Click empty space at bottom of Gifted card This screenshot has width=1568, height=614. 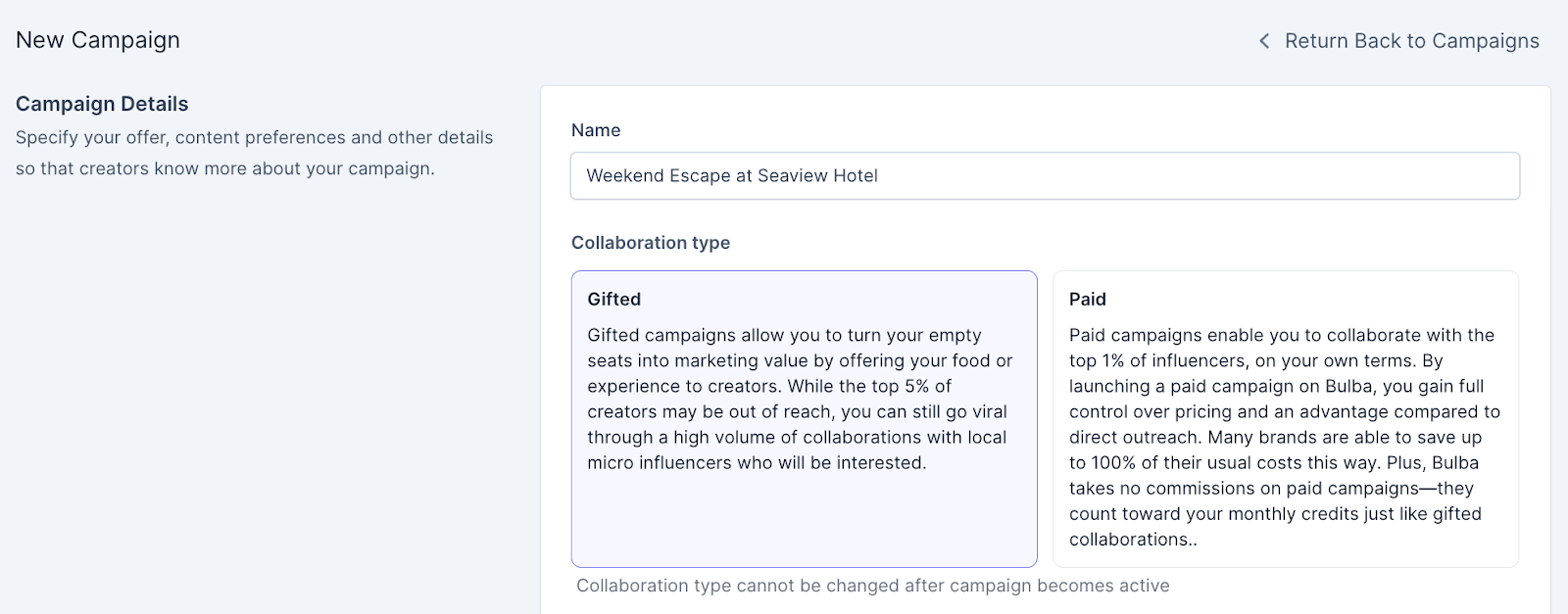[804, 524]
